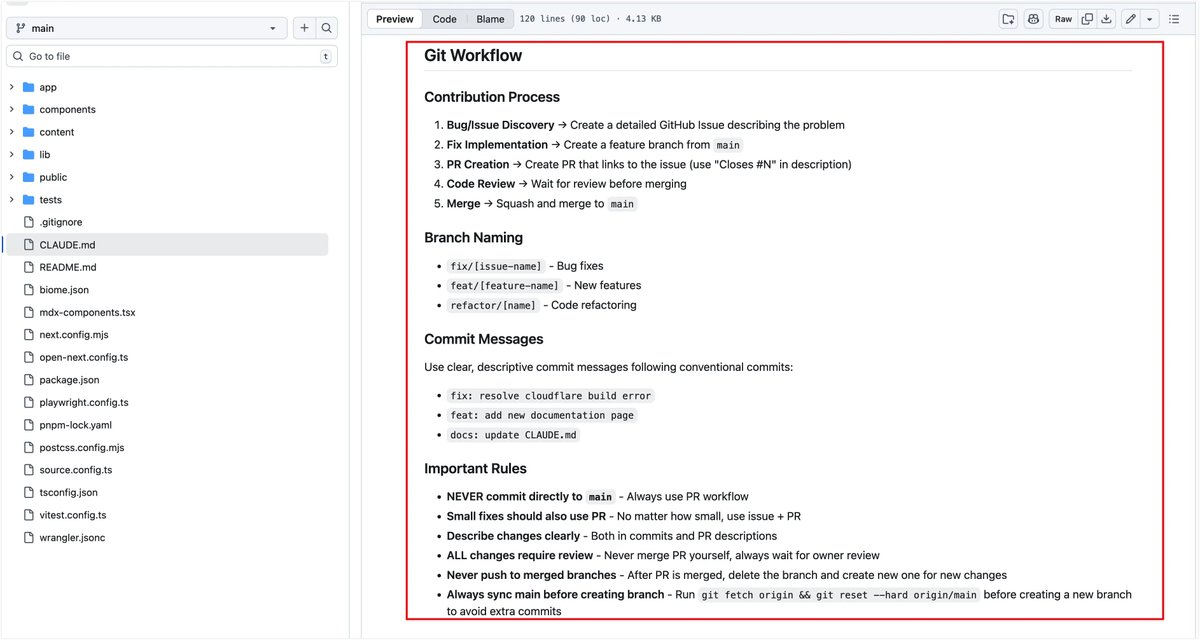Open more edit options dropdown arrow

pos(1150,19)
